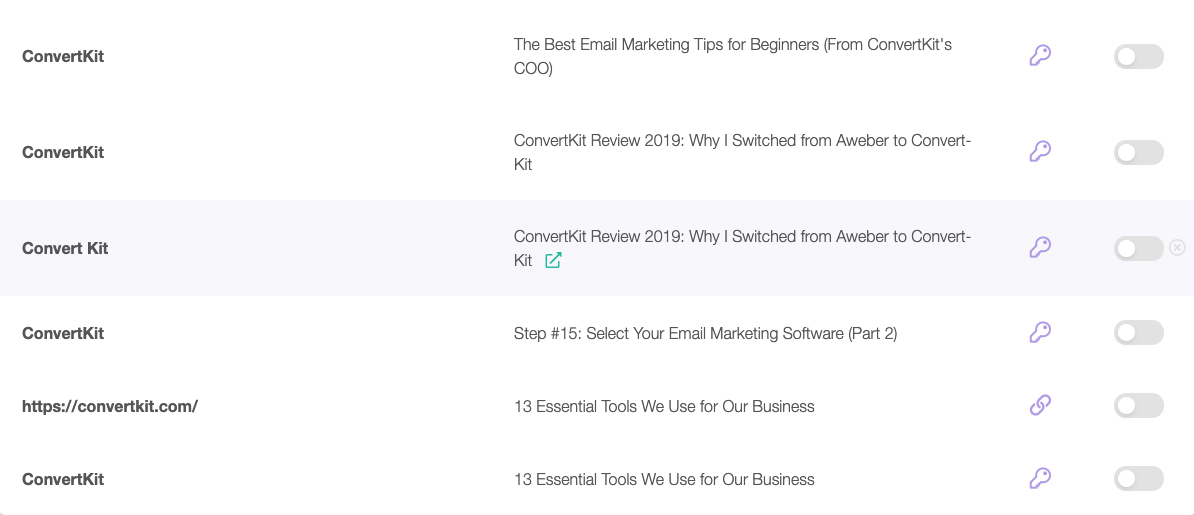
Task: Click the ConvertKit keyword in the first row
Action: point(62,56)
